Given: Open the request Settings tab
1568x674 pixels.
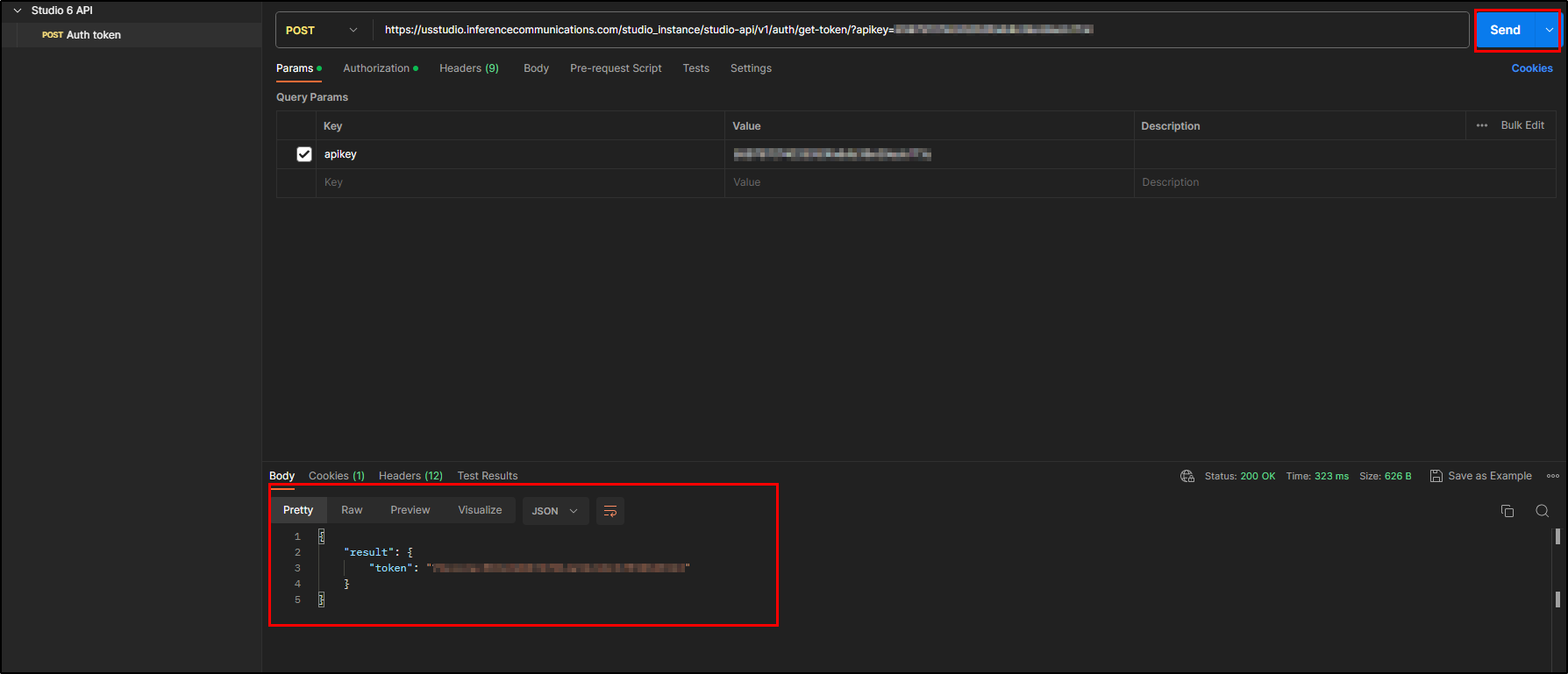Looking at the screenshot, I should (751, 68).
